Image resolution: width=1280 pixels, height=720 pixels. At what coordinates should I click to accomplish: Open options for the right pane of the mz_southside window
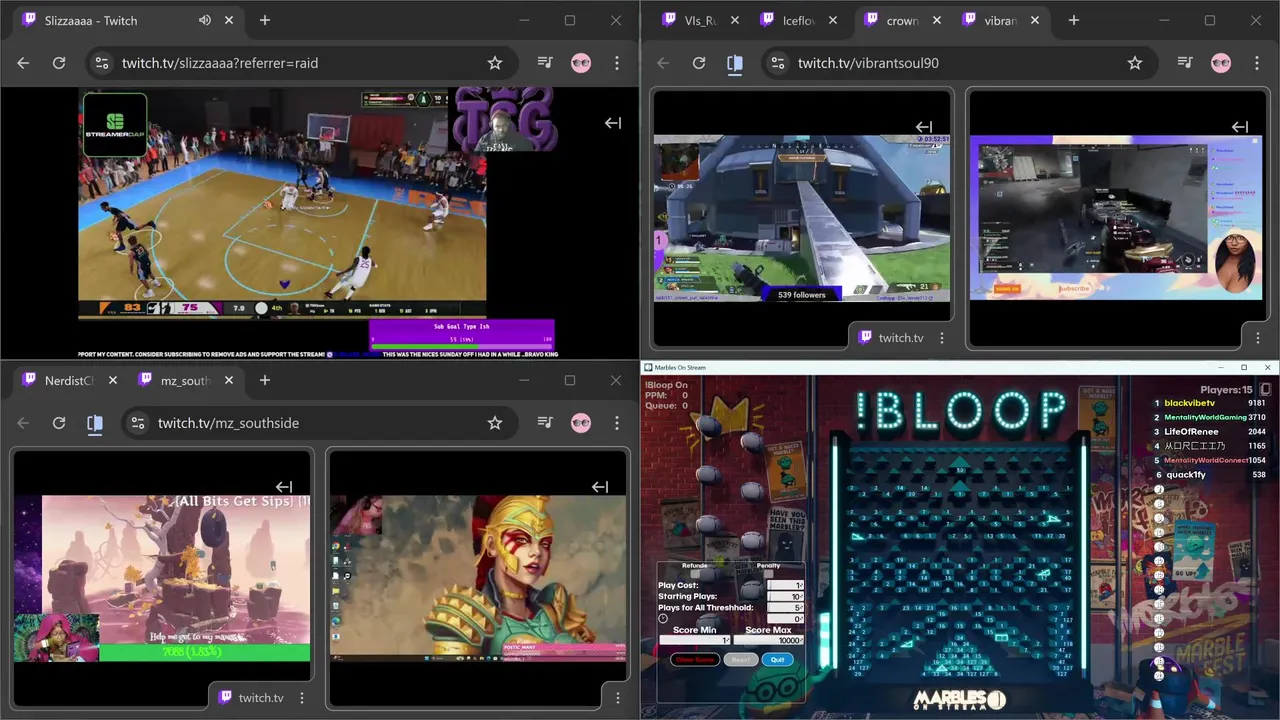point(617,698)
